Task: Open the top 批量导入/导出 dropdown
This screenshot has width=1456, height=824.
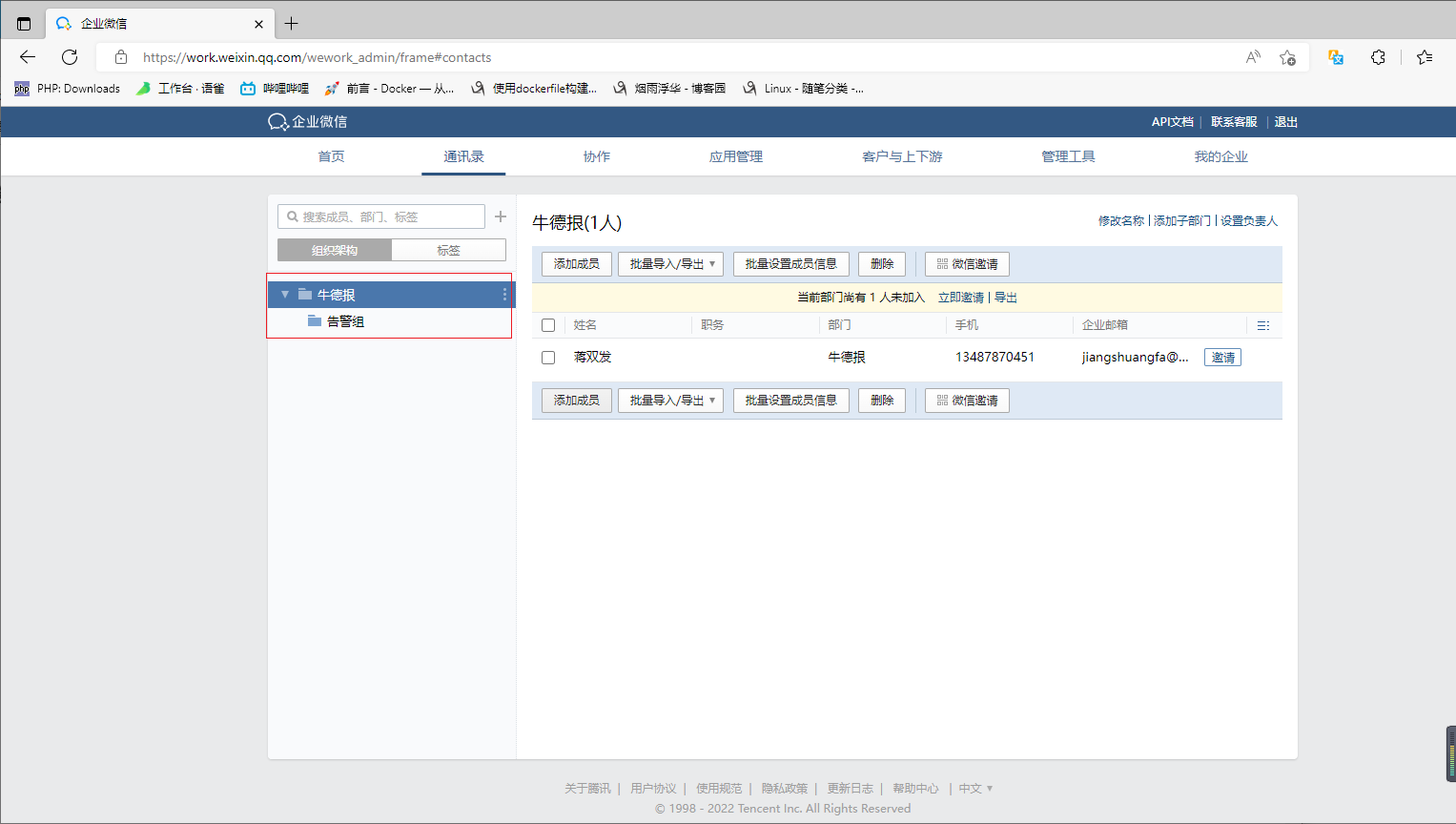Action: [671, 264]
